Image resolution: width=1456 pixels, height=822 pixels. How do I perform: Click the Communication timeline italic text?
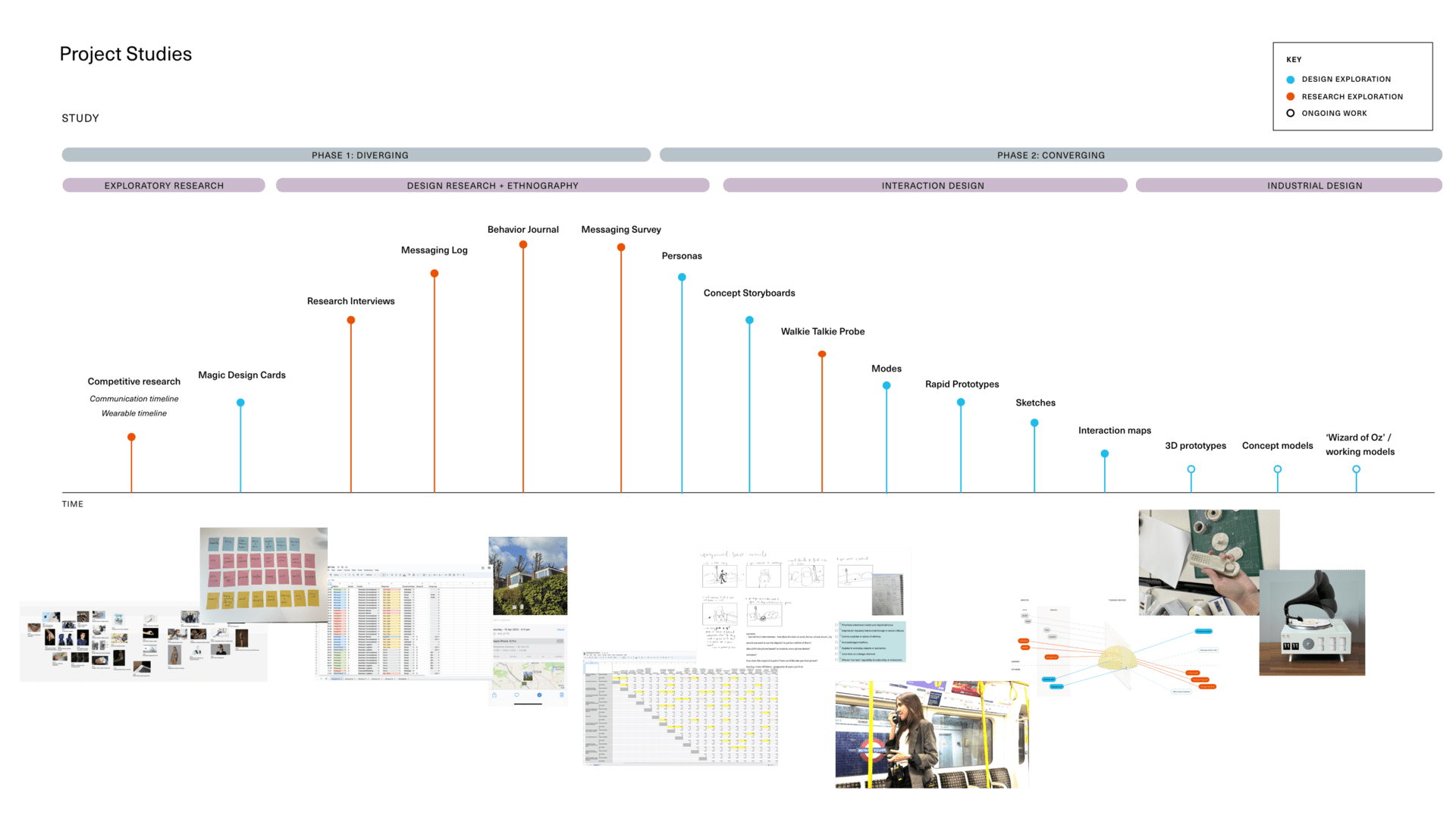[134, 399]
